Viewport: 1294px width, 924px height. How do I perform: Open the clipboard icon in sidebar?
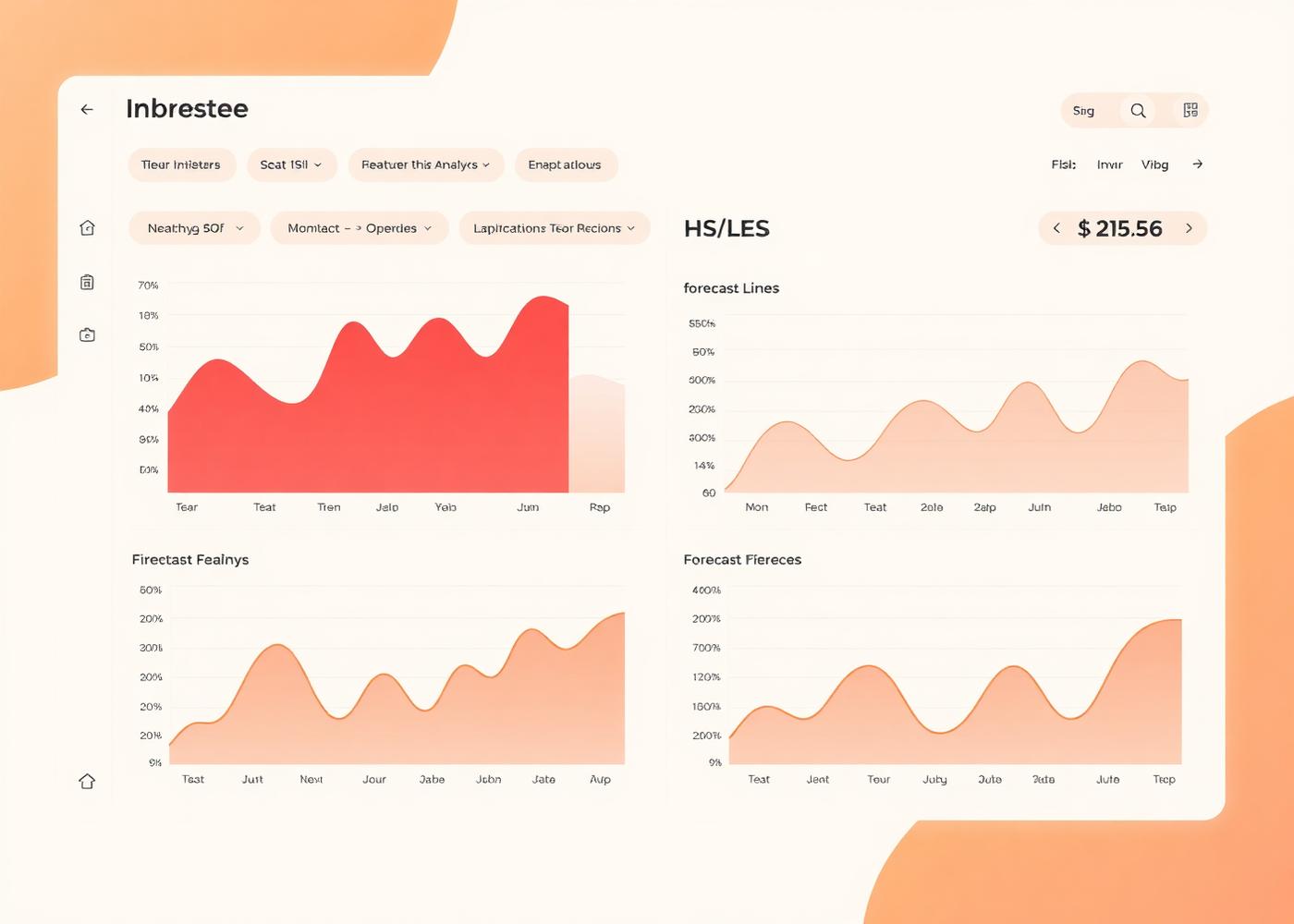pos(87,282)
